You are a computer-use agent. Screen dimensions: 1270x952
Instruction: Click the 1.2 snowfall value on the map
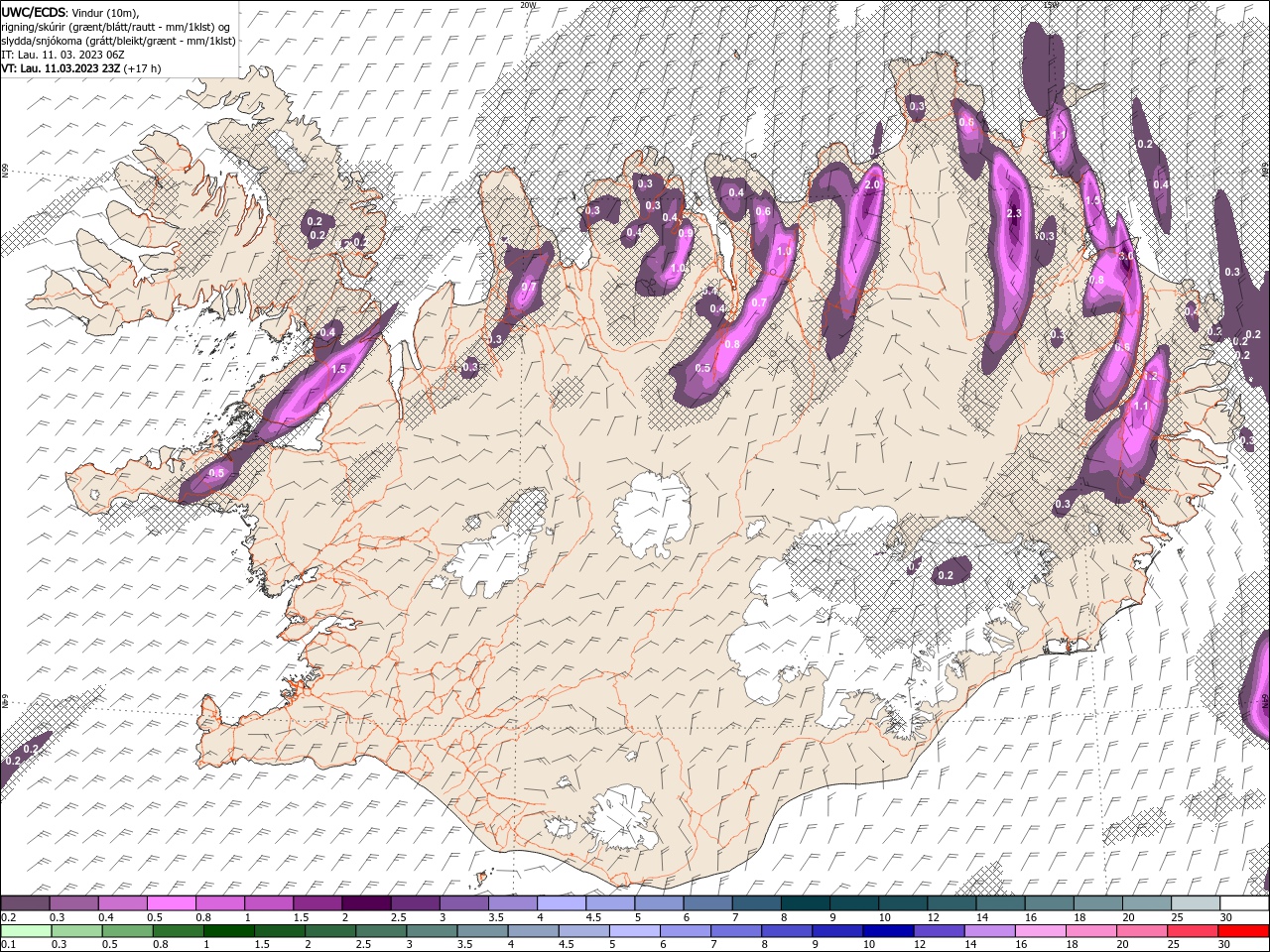pyautogui.click(x=1151, y=377)
